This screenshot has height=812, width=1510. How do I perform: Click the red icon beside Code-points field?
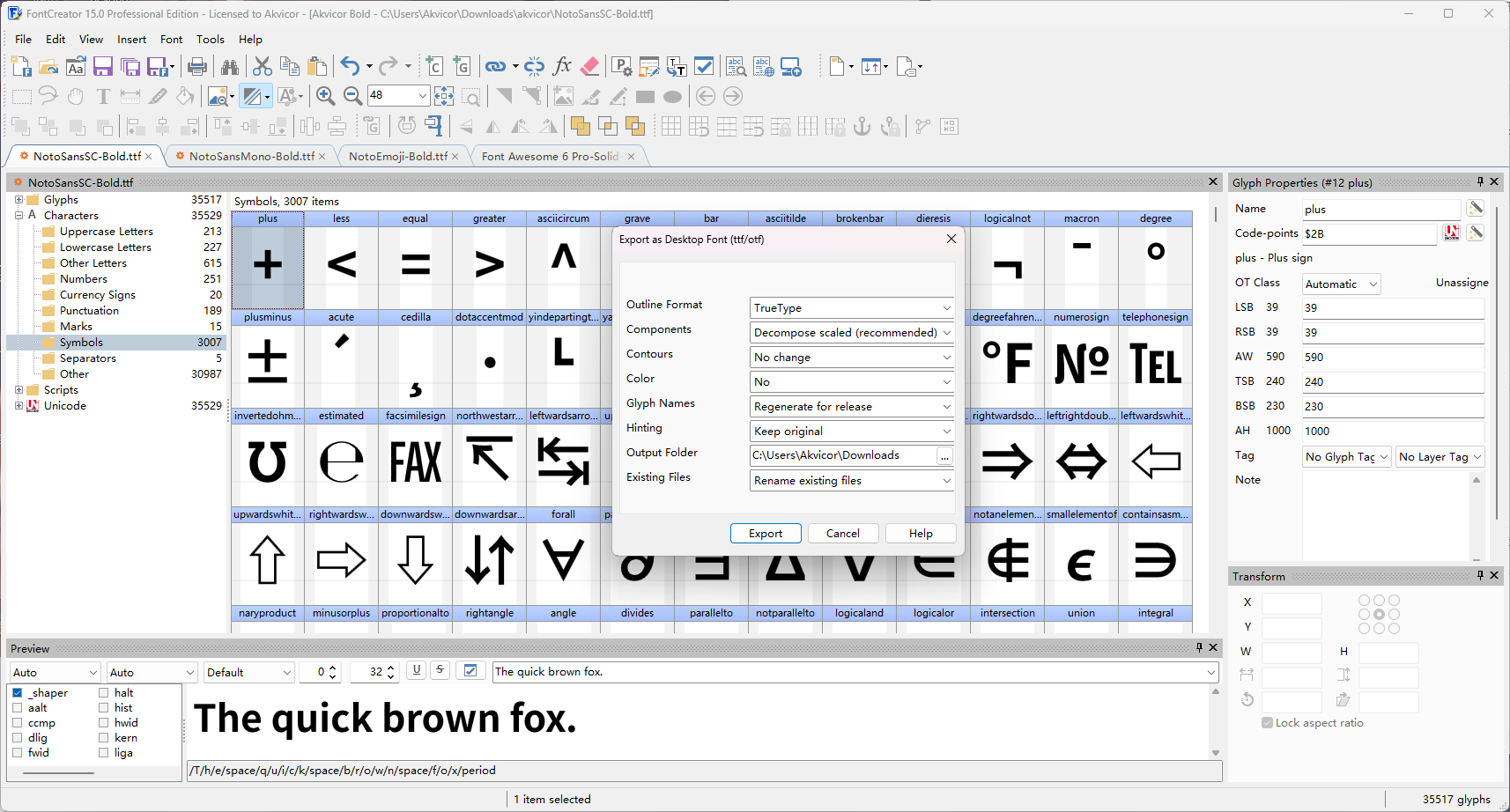click(x=1452, y=233)
